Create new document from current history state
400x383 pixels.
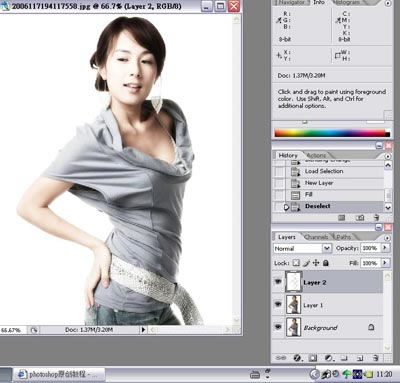341,218
